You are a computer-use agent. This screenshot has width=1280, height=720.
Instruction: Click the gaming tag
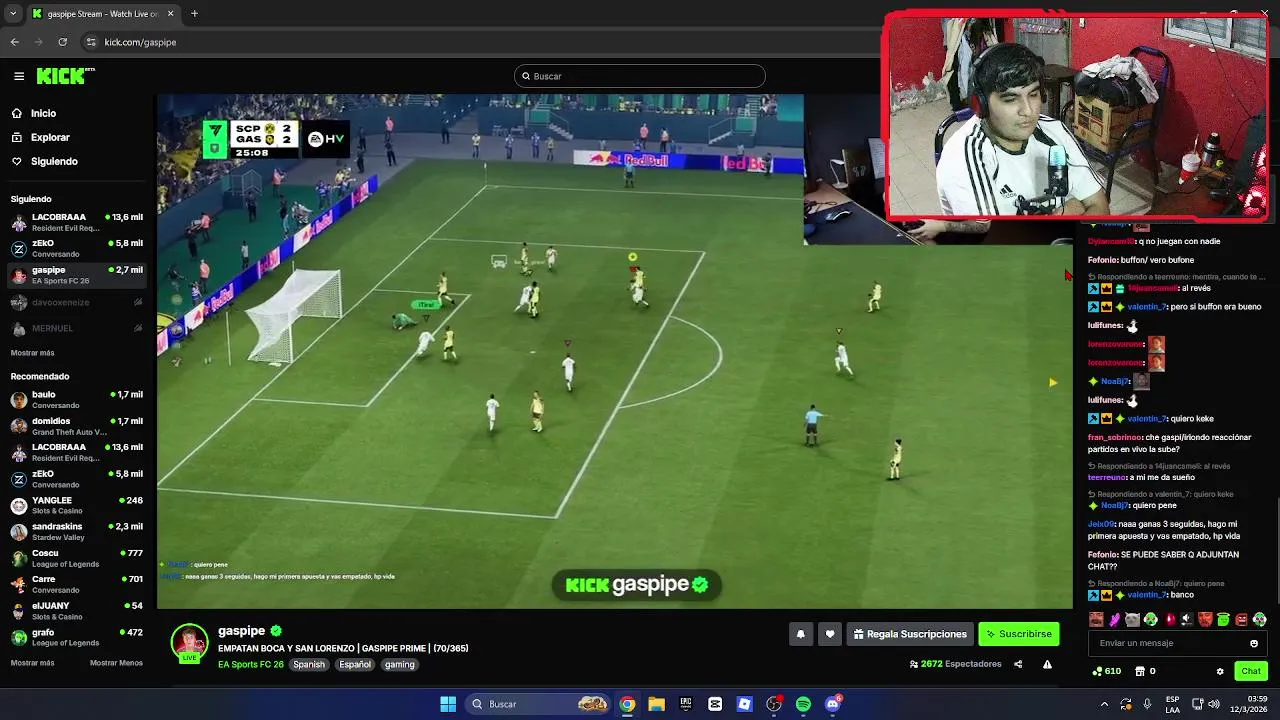pos(400,664)
